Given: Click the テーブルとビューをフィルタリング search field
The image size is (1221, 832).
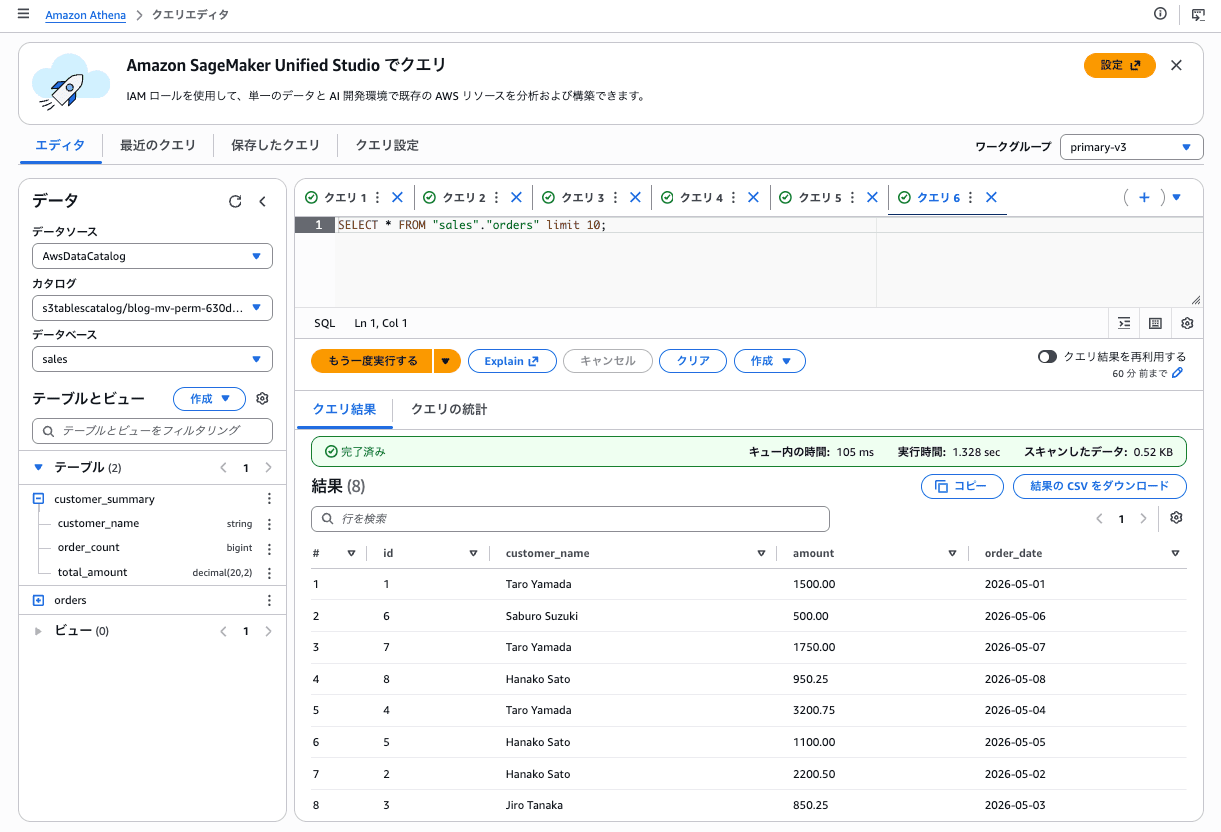Looking at the screenshot, I should [152, 431].
